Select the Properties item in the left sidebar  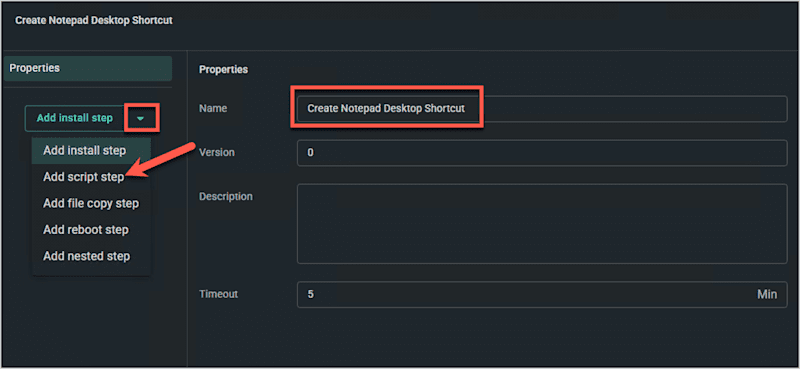click(88, 68)
